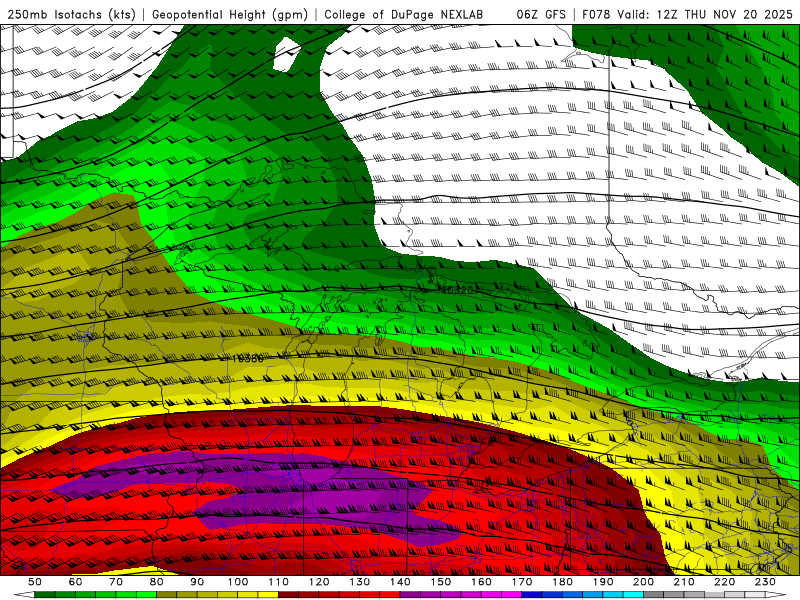The width and height of the screenshot is (800, 600).
Task: Click the 120 value on the color scale
Action: [x=319, y=582]
